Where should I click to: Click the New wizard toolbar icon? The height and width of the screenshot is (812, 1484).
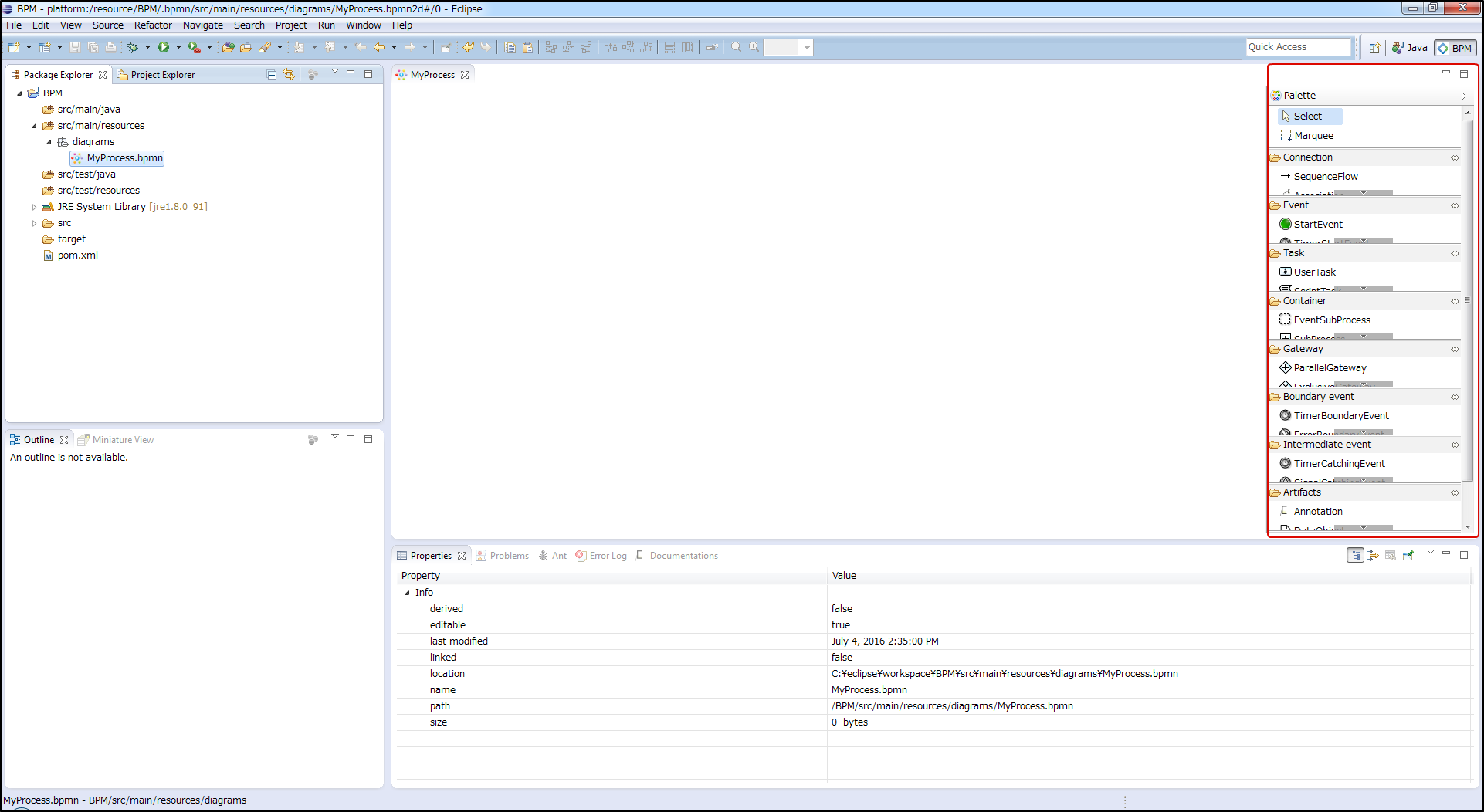coord(14,47)
